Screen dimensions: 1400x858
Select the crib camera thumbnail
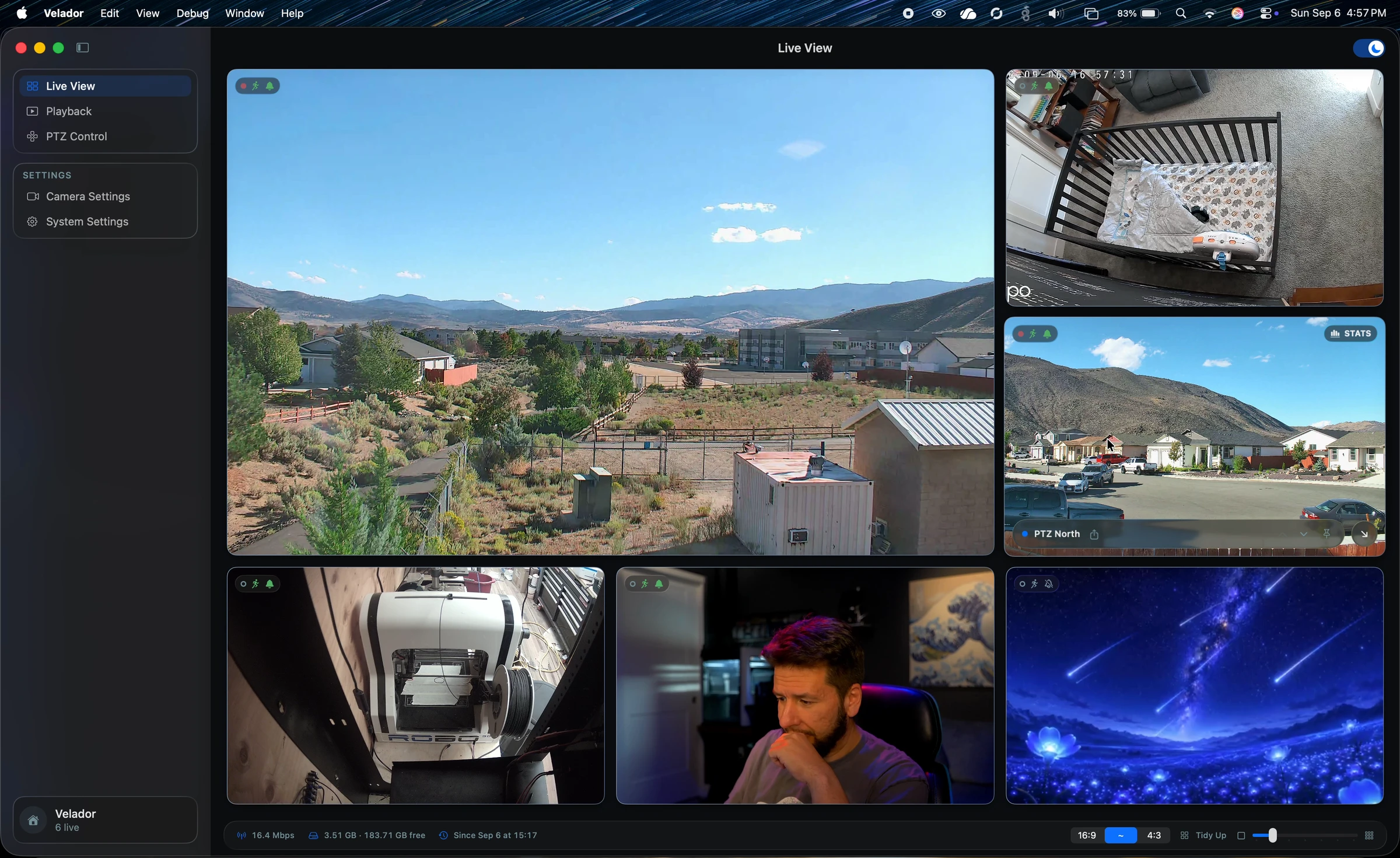pos(1195,188)
